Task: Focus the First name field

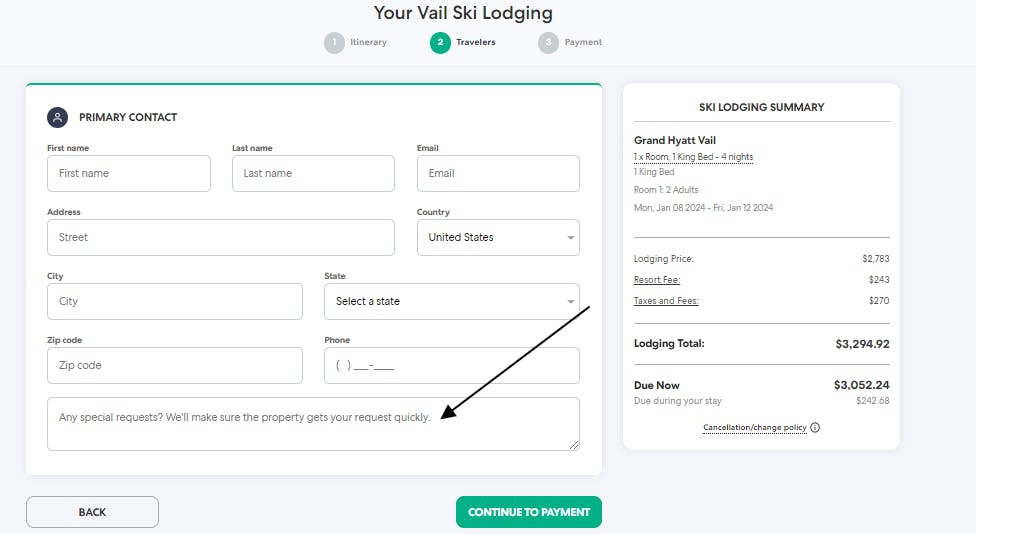Action: click(129, 174)
